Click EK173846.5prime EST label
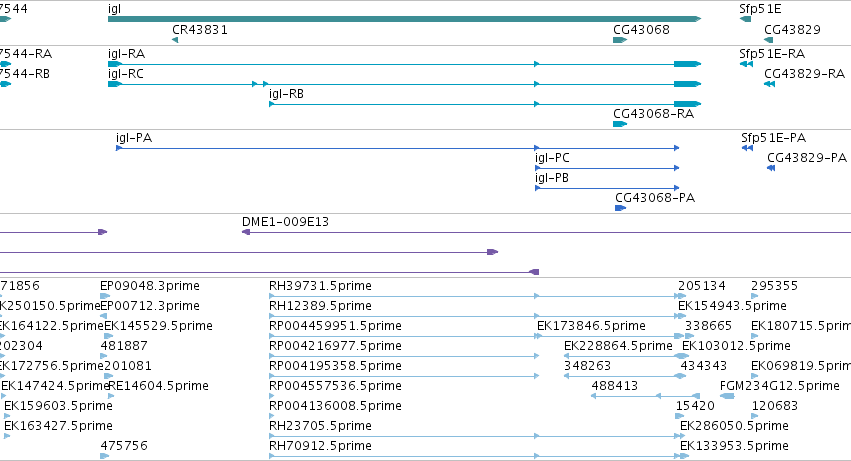 (x=592, y=326)
